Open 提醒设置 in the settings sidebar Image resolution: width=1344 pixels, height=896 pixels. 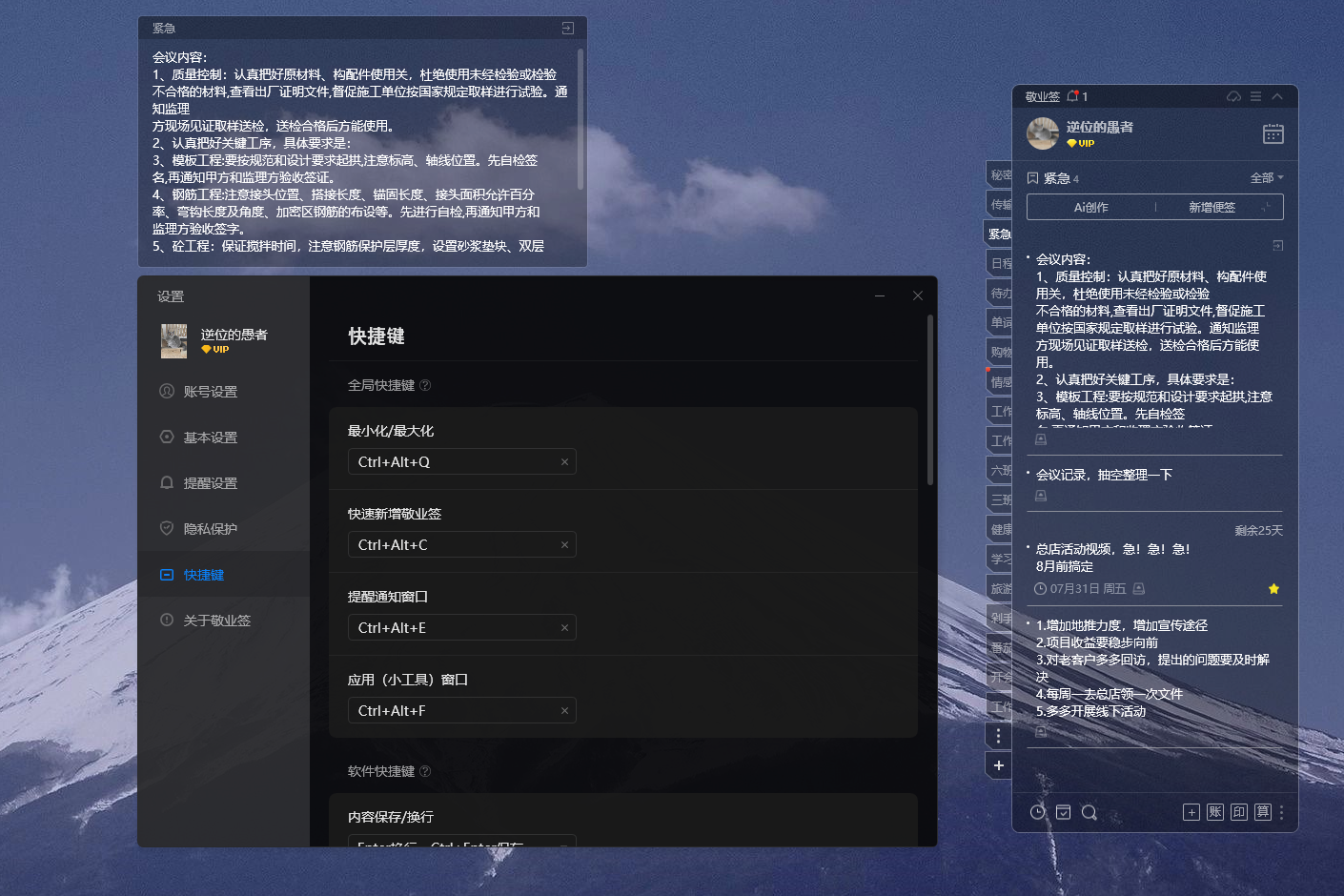click(x=224, y=483)
